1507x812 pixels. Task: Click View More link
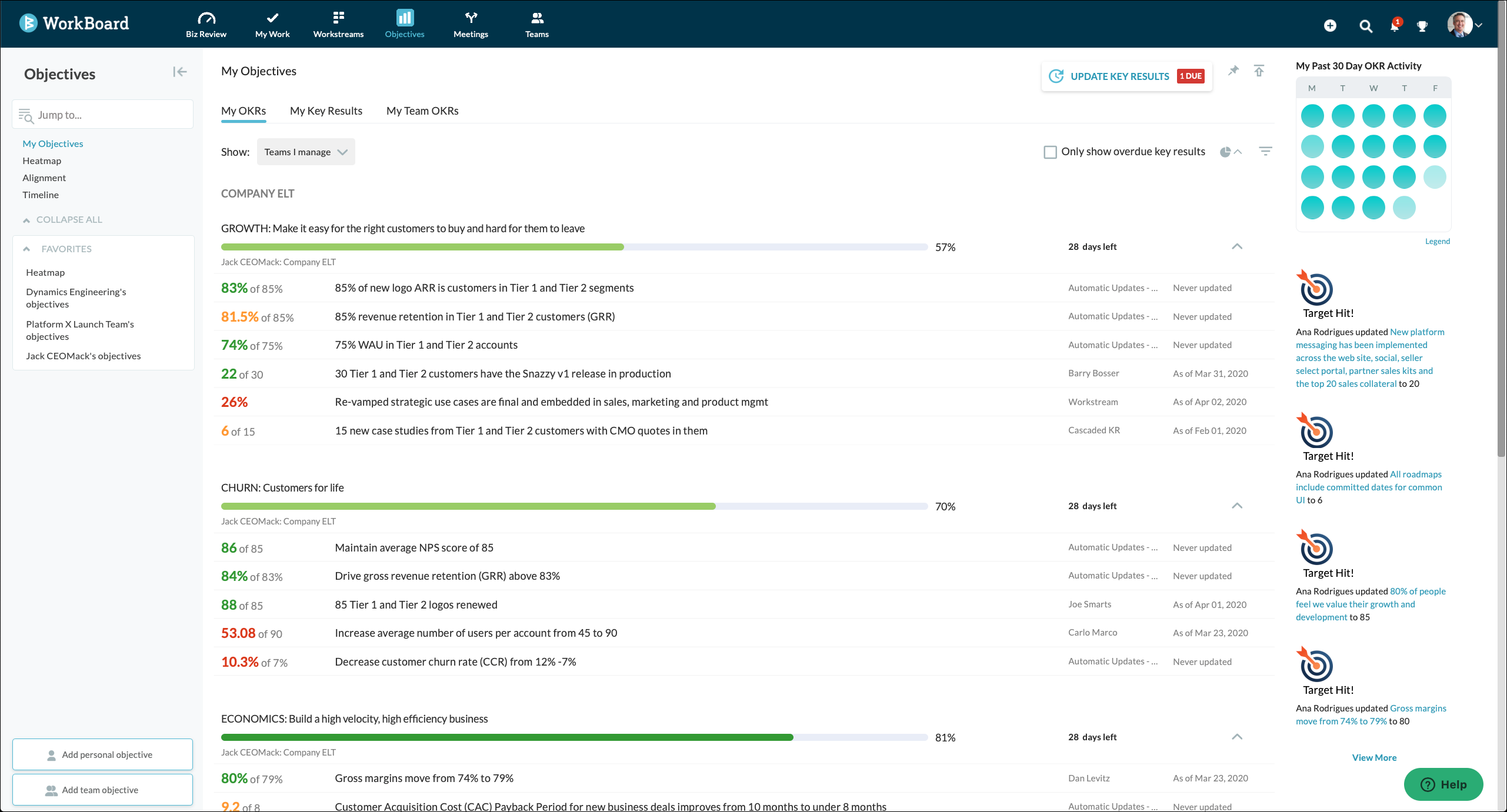pos(1374,757)
